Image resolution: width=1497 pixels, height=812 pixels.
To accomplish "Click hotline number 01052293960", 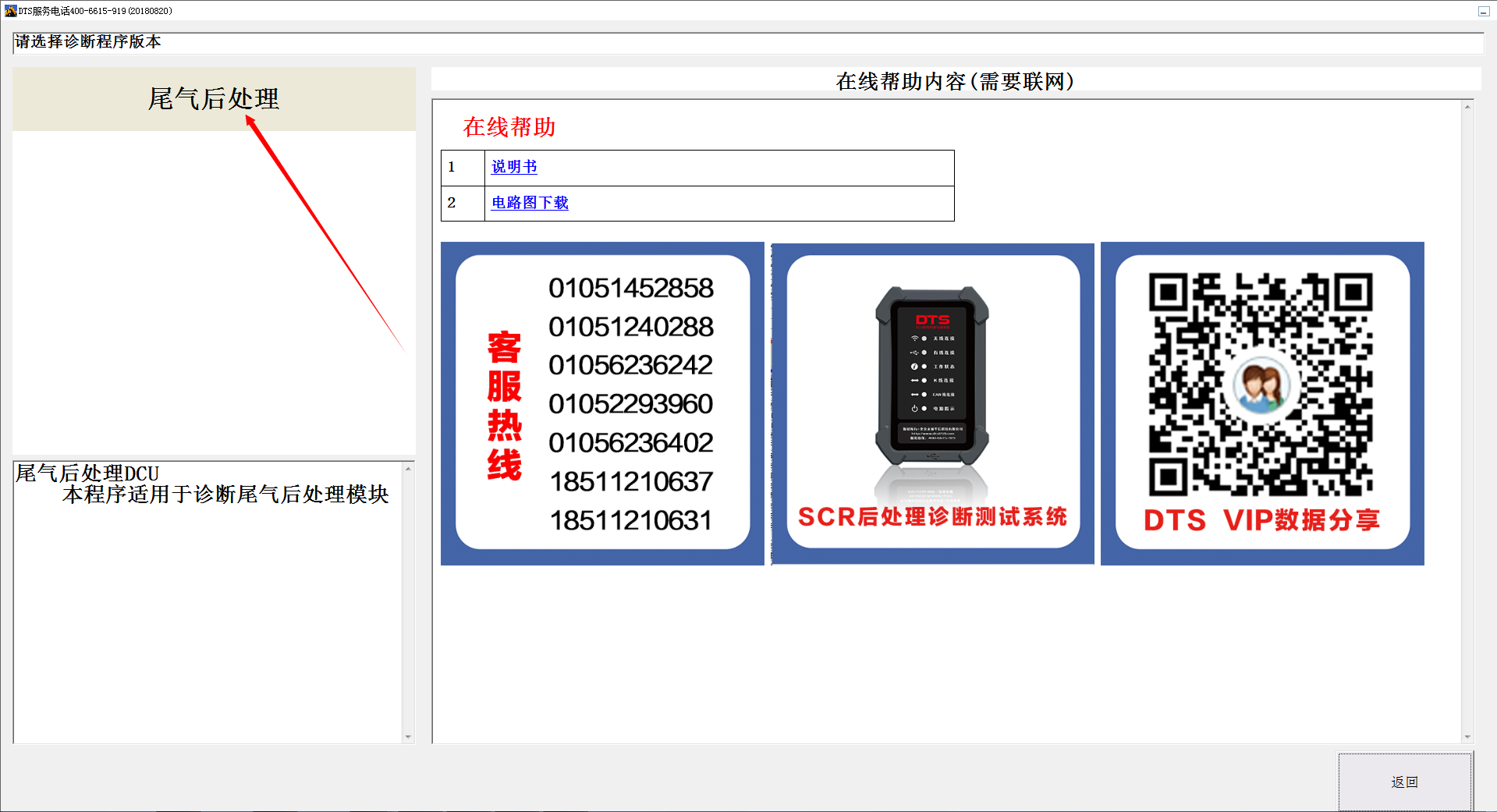I will pos(630,404).
